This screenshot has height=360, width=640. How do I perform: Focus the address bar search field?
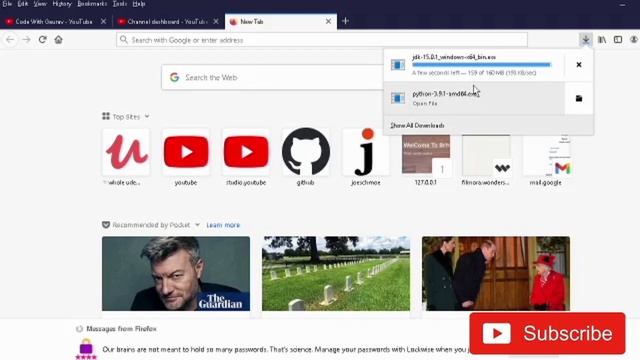tap(322, 40)
